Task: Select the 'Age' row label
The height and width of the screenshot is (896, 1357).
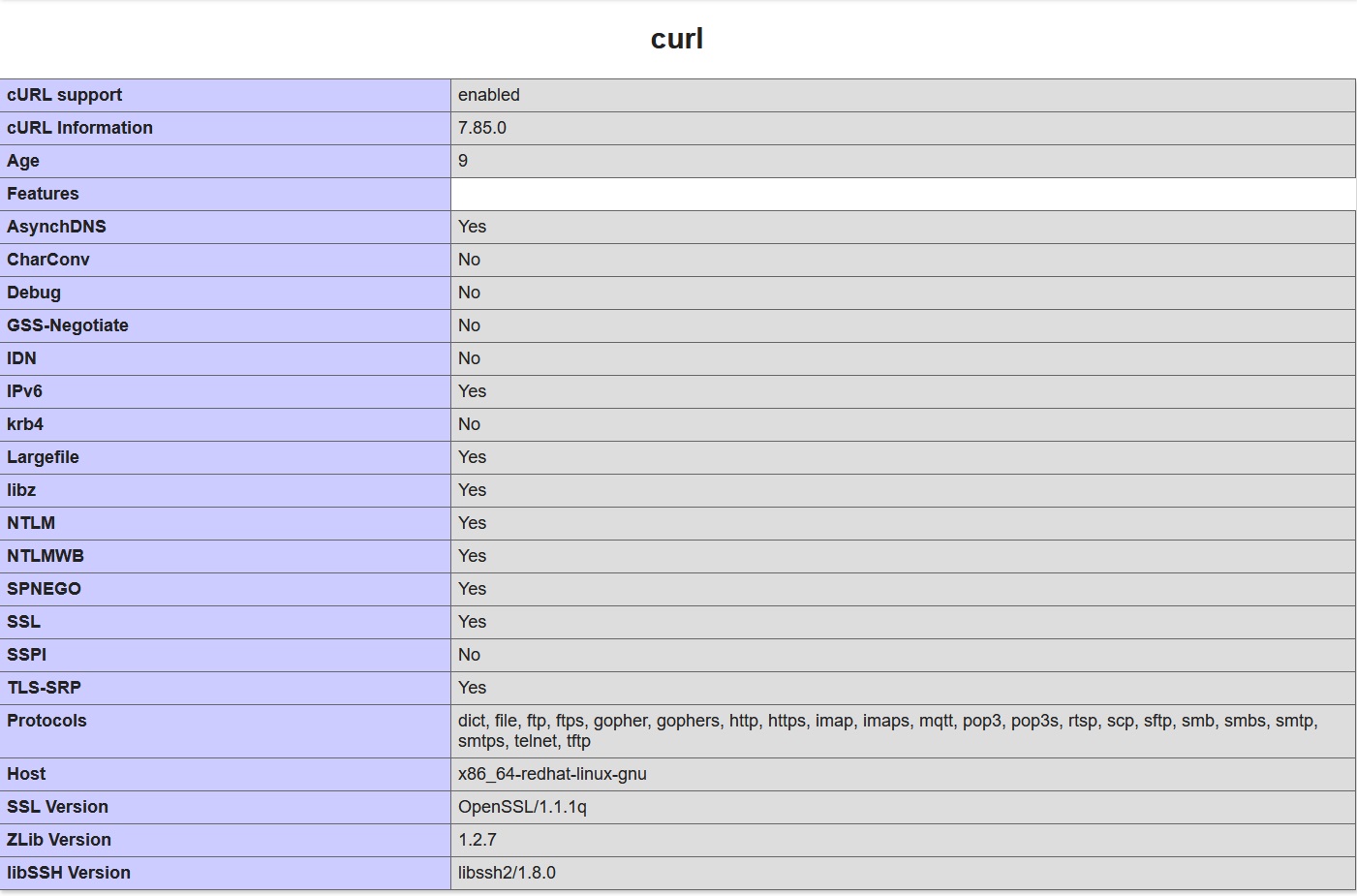Action: 23,161
